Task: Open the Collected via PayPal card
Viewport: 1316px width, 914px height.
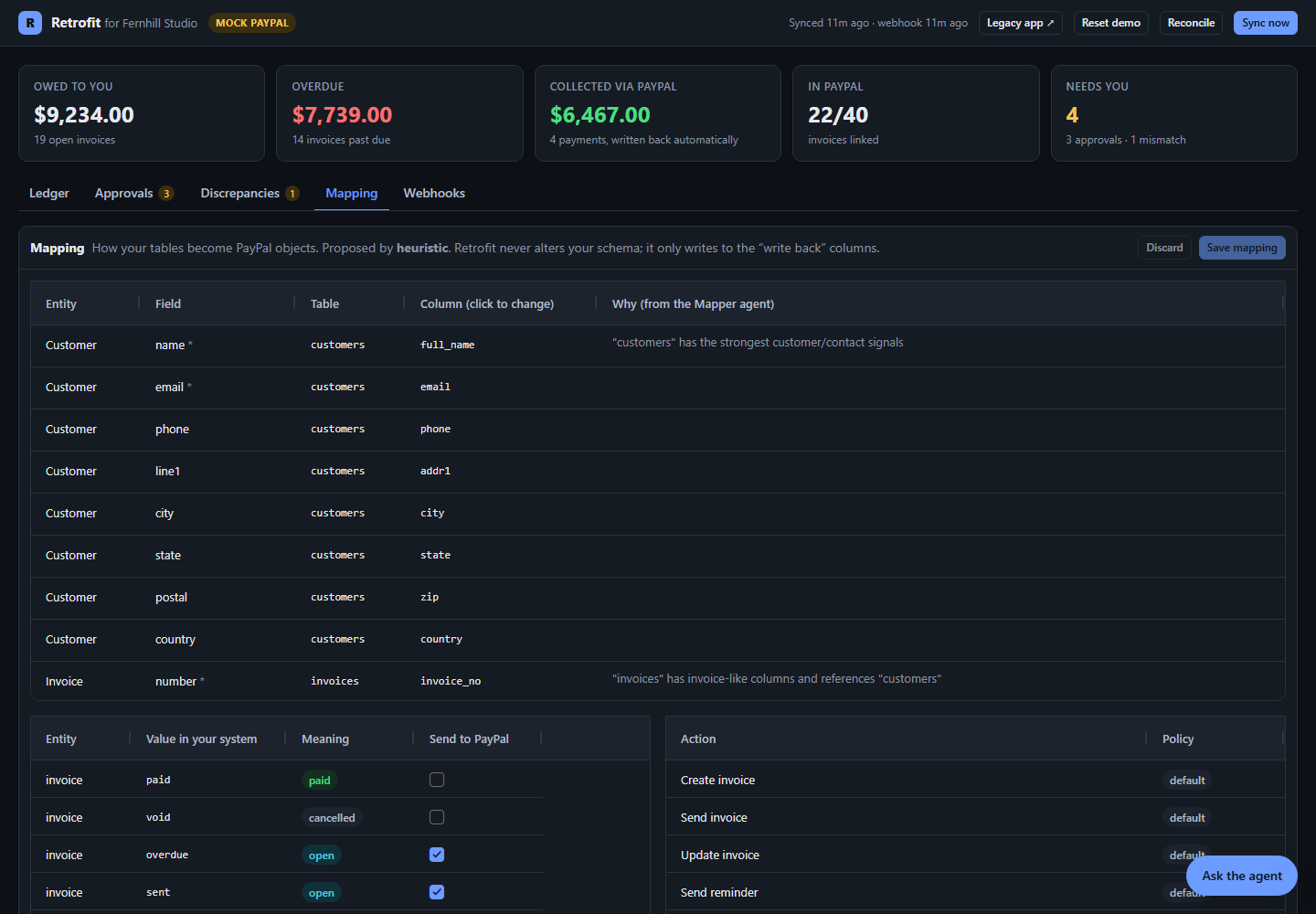Action: point(658,113)
